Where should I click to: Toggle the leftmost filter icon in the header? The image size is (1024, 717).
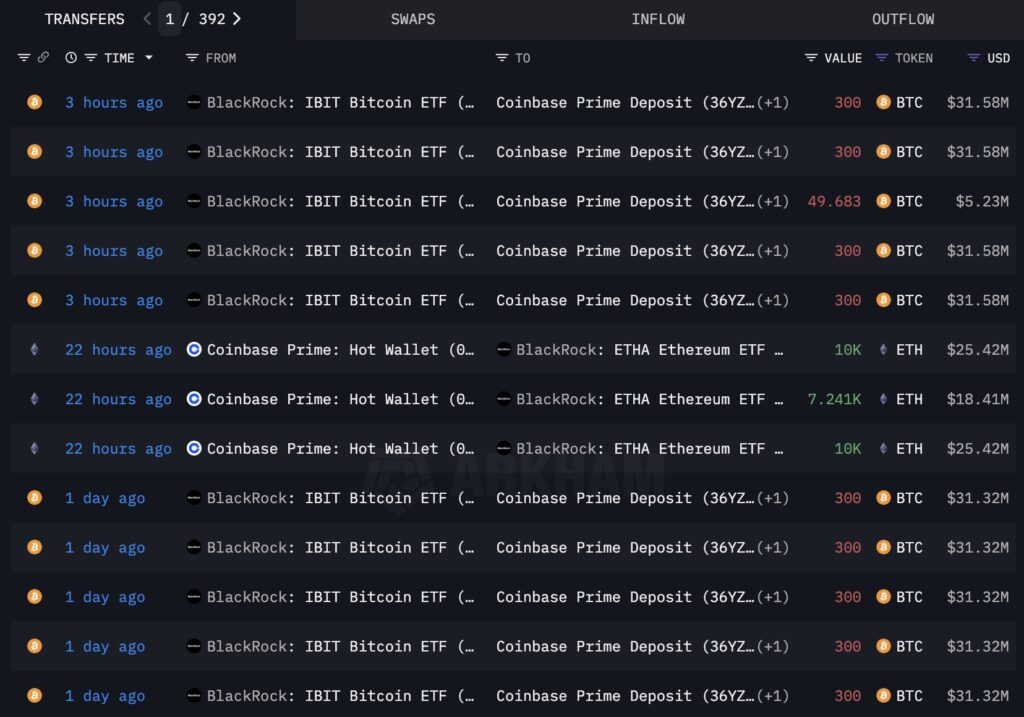[x=23, y=57]
